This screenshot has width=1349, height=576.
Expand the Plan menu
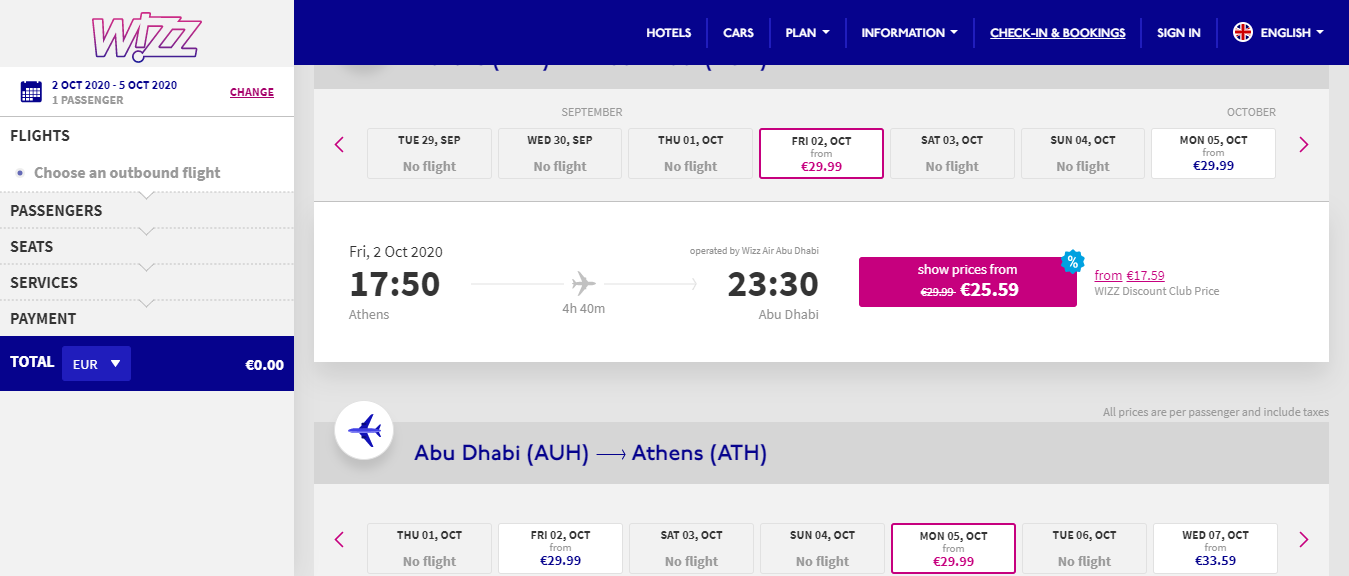click(x=807, y=33)
